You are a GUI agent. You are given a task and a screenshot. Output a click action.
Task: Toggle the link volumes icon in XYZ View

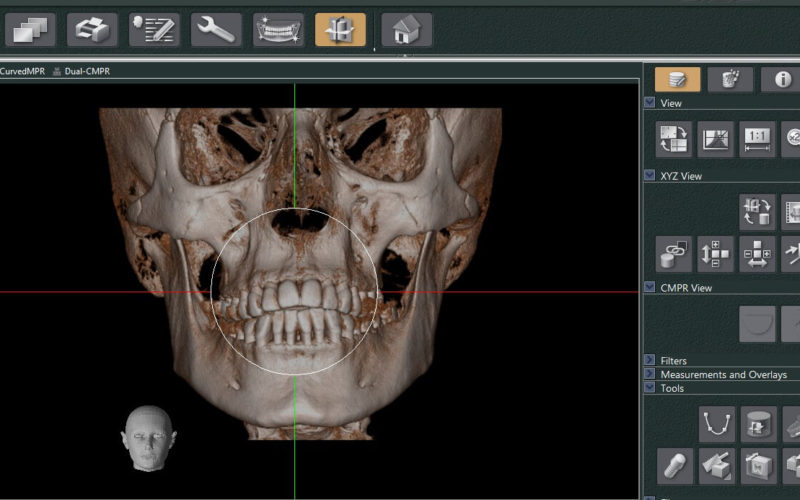pyautogui.click(x=675, y=254)
